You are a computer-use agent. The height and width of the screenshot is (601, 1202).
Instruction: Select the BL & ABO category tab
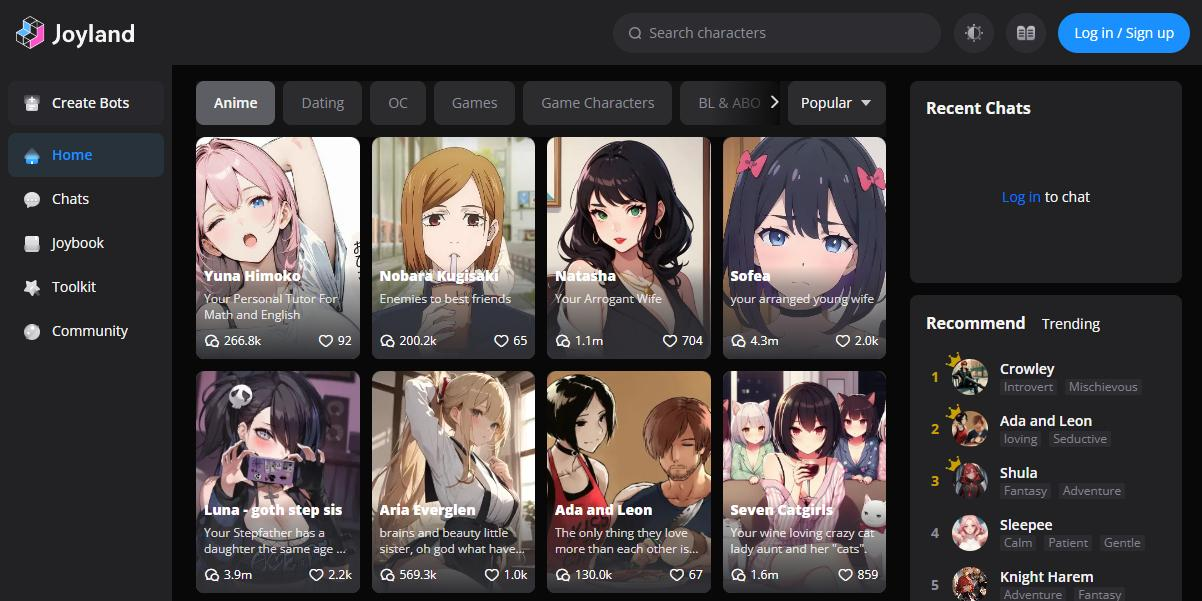[729, 103]
